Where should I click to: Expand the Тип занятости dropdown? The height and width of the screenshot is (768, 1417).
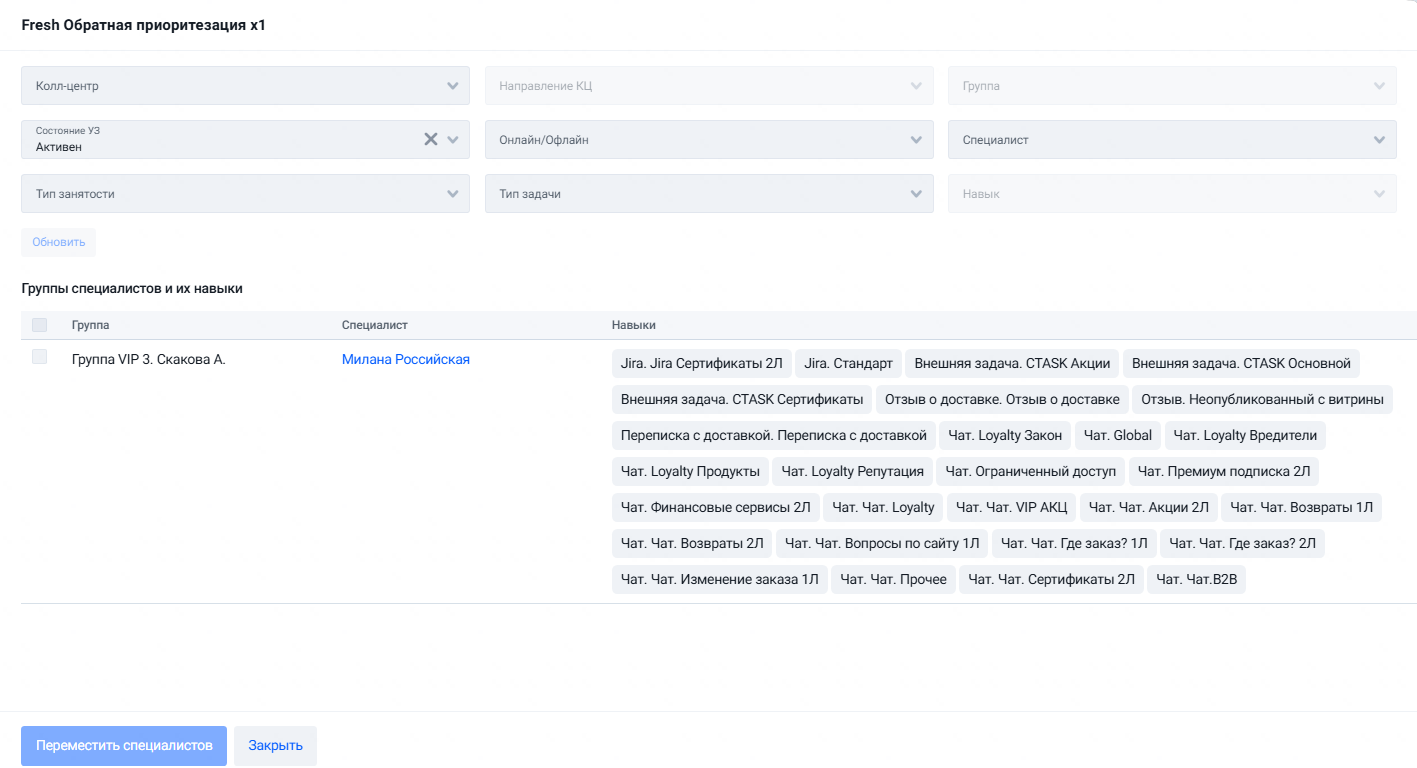245,194
